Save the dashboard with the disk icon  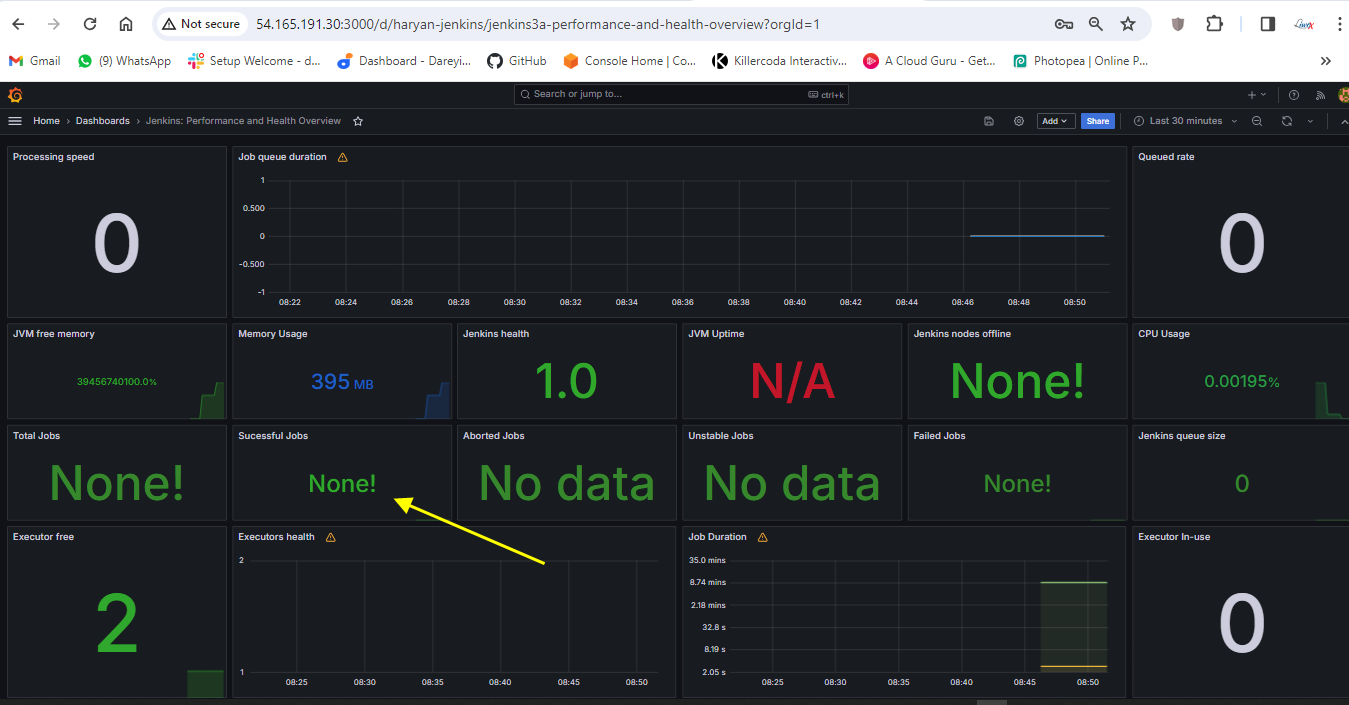pyautogui.click(x=989, y=121)
